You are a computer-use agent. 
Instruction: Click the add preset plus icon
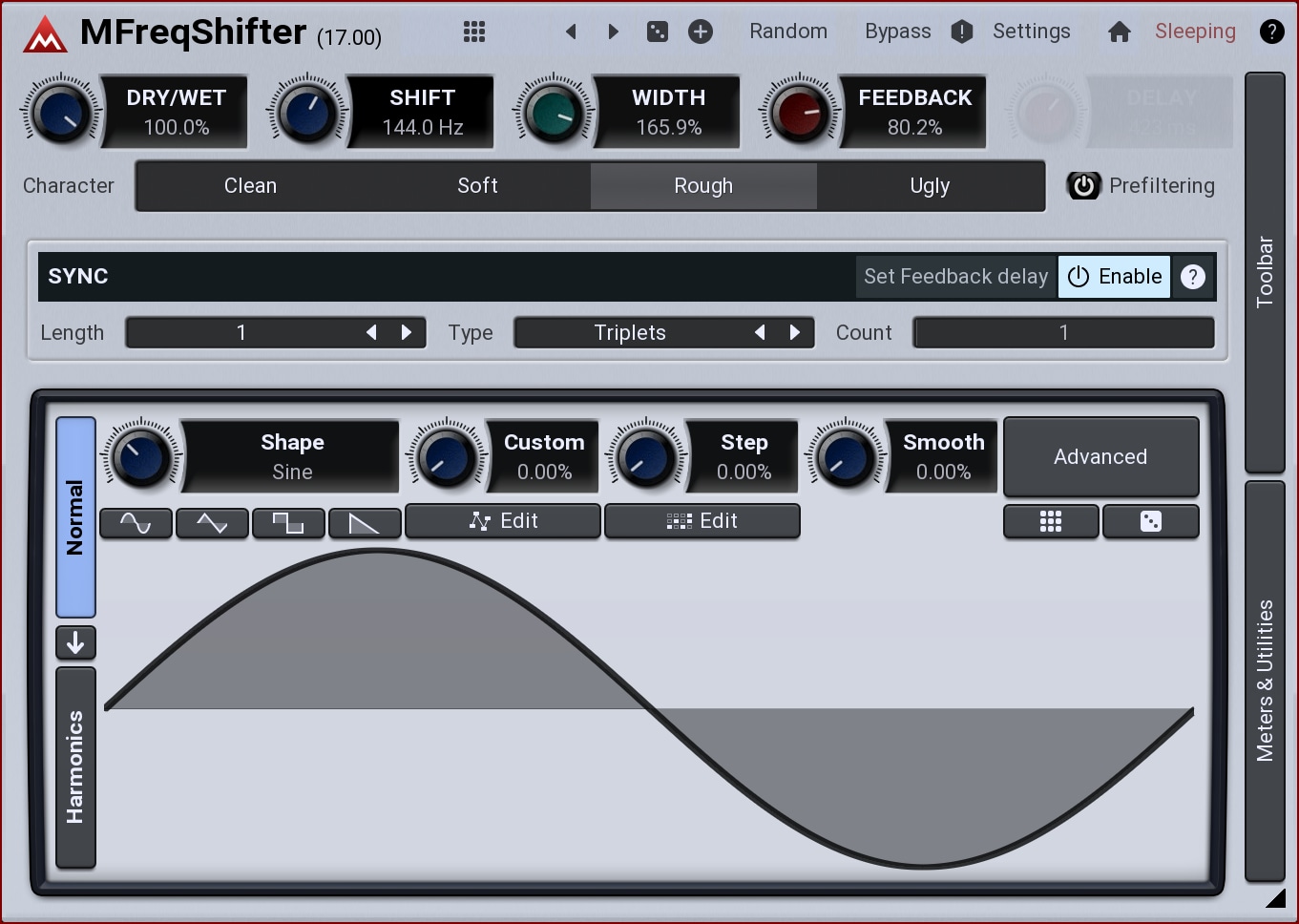(x=701, y=31)
